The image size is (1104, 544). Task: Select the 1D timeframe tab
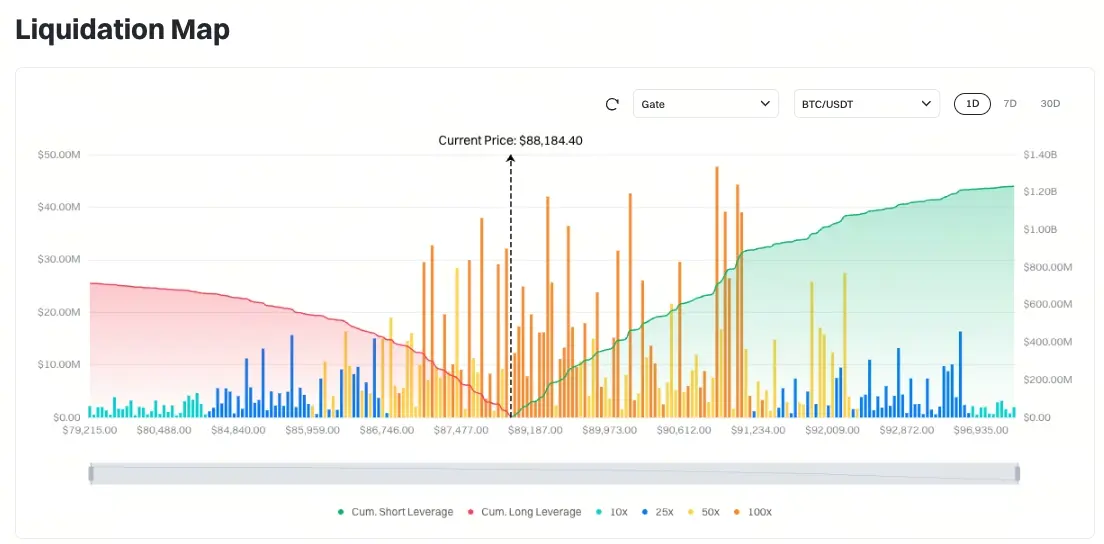point(972,103)
